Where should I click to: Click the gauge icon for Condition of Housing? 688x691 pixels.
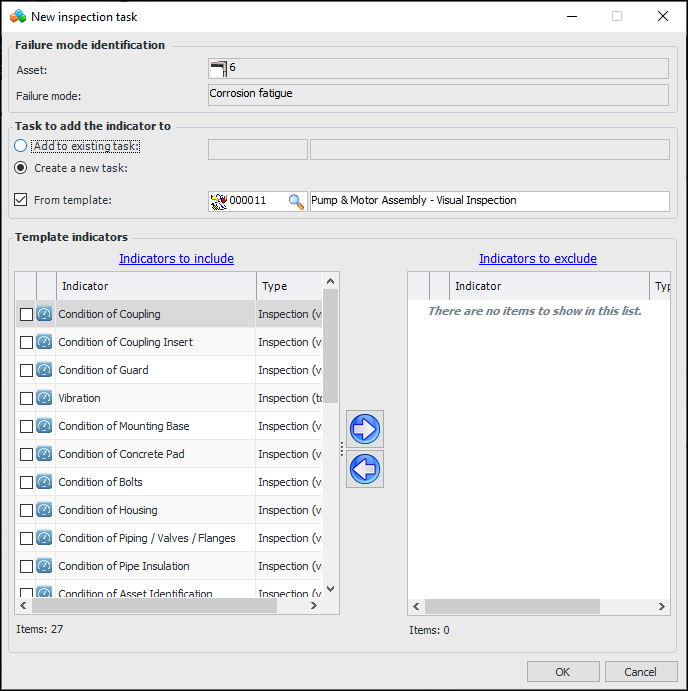(x=44, y=510)
